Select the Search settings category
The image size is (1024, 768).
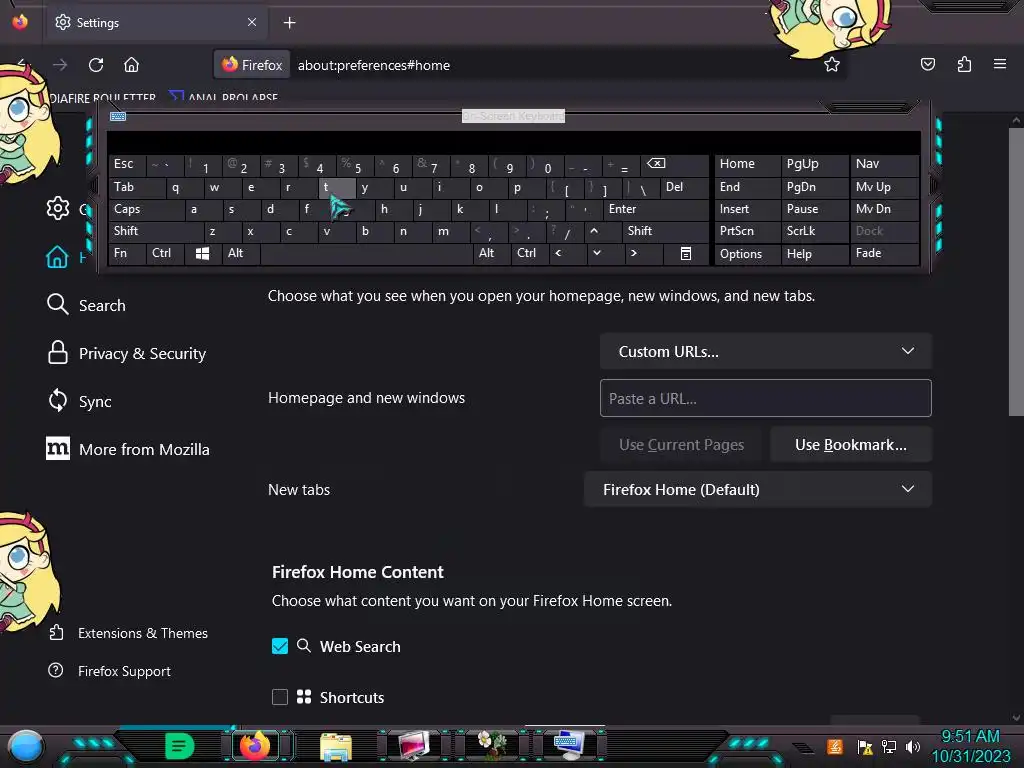[86, 305]
